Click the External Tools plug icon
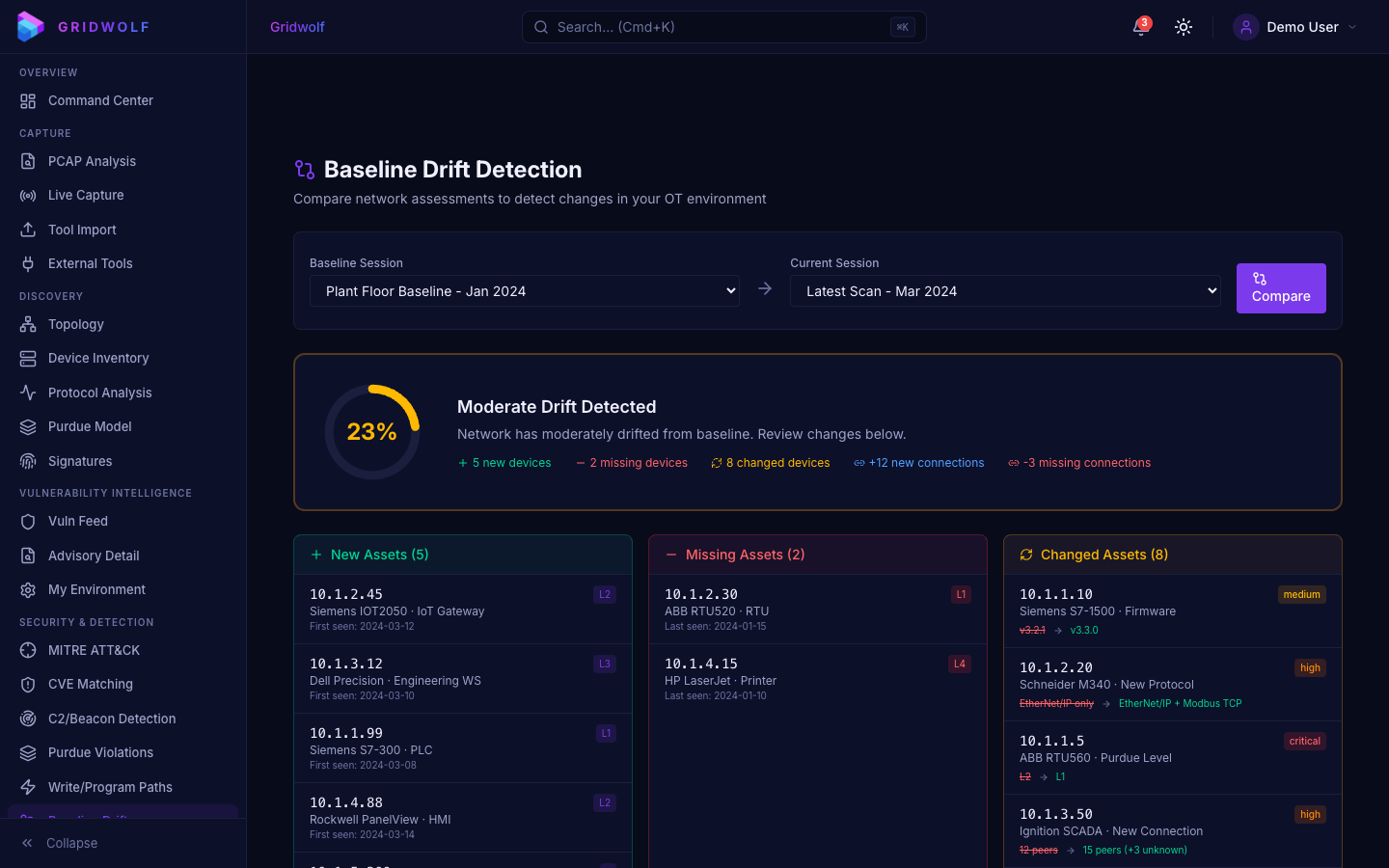 point(28,264)
